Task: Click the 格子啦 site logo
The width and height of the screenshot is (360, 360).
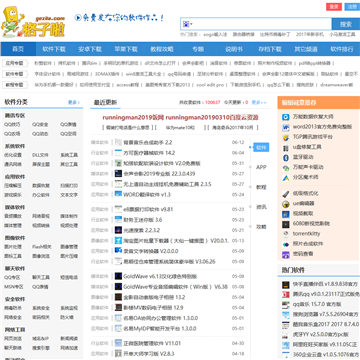Action: point(33,23)
